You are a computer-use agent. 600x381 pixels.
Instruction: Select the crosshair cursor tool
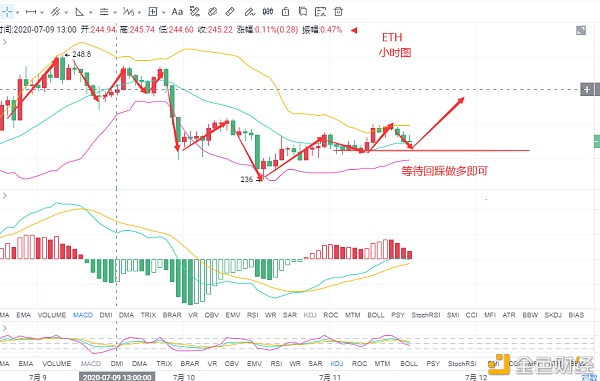click(7, 12)
